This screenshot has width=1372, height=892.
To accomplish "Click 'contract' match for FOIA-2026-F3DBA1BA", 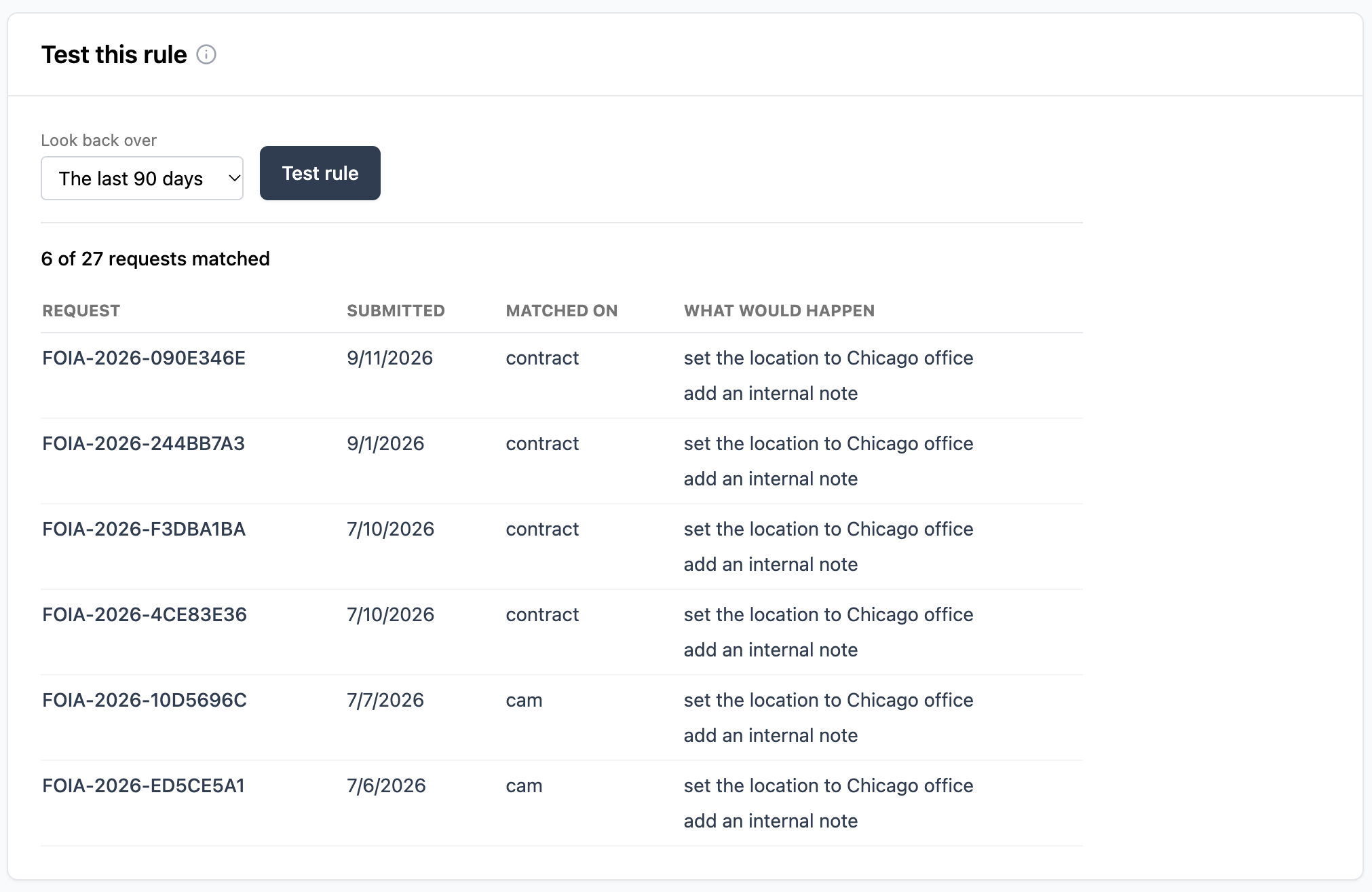I will 542,529.
